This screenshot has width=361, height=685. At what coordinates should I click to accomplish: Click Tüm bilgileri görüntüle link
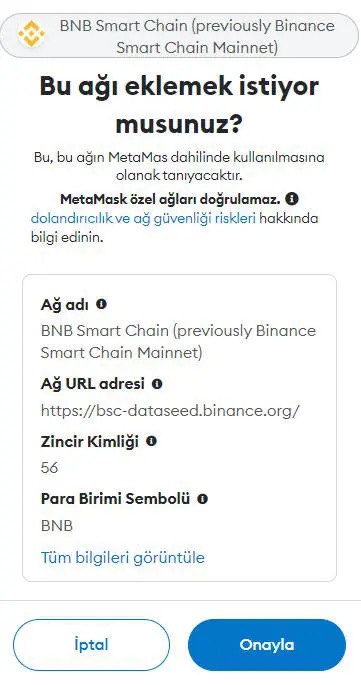point(122,557)
